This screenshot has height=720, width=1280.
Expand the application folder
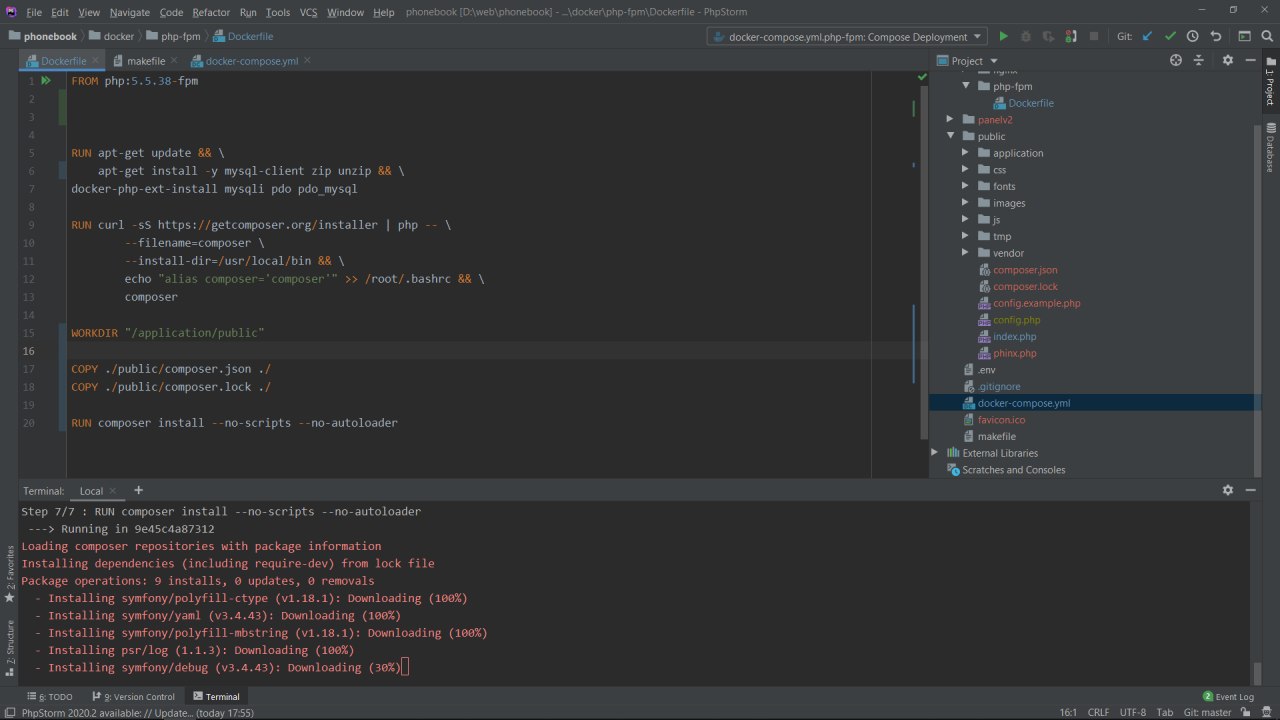pyautogui.click(x=966, y=153)
